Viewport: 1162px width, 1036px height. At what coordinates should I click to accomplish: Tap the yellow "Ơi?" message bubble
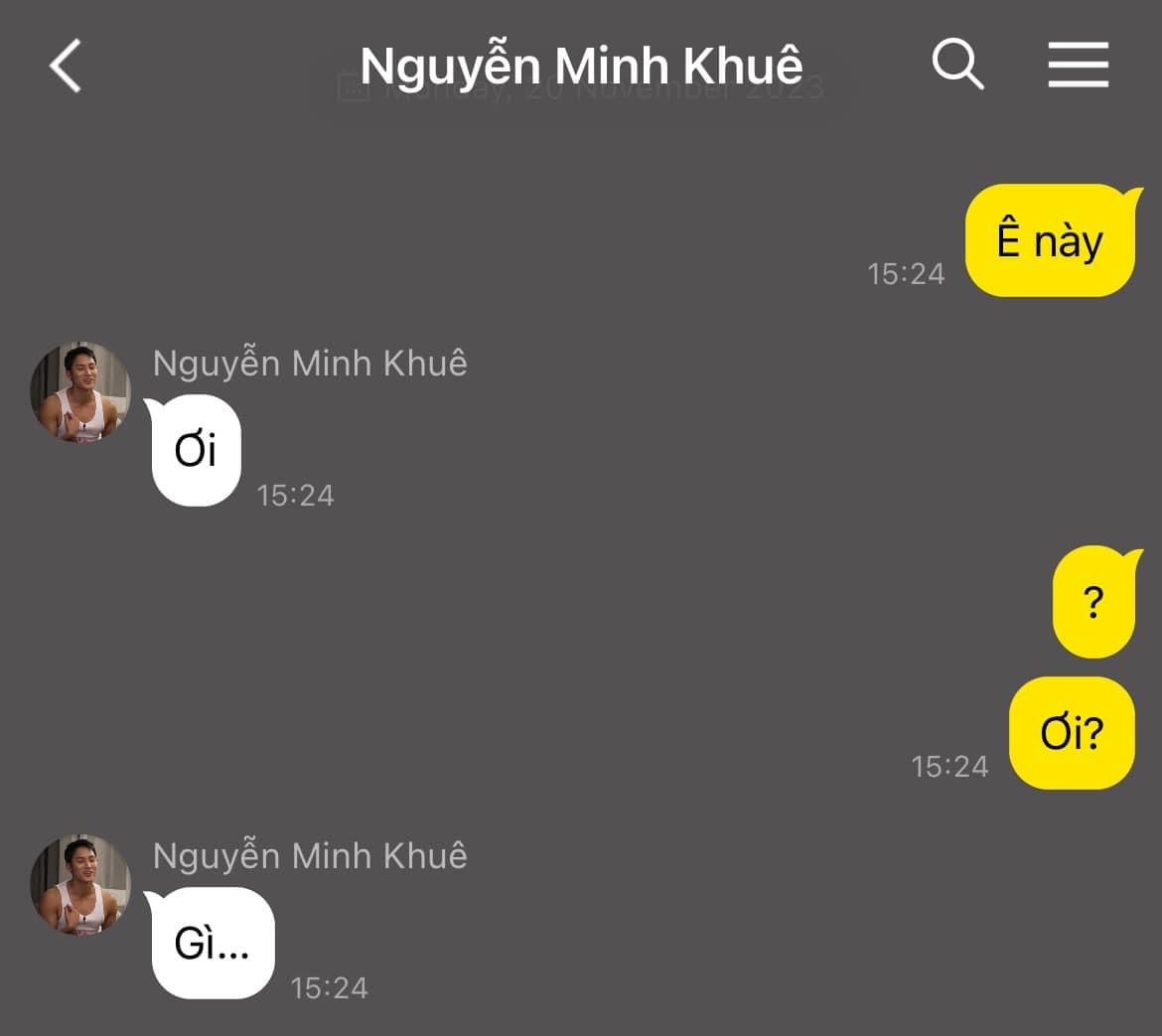coord(1071,733)
